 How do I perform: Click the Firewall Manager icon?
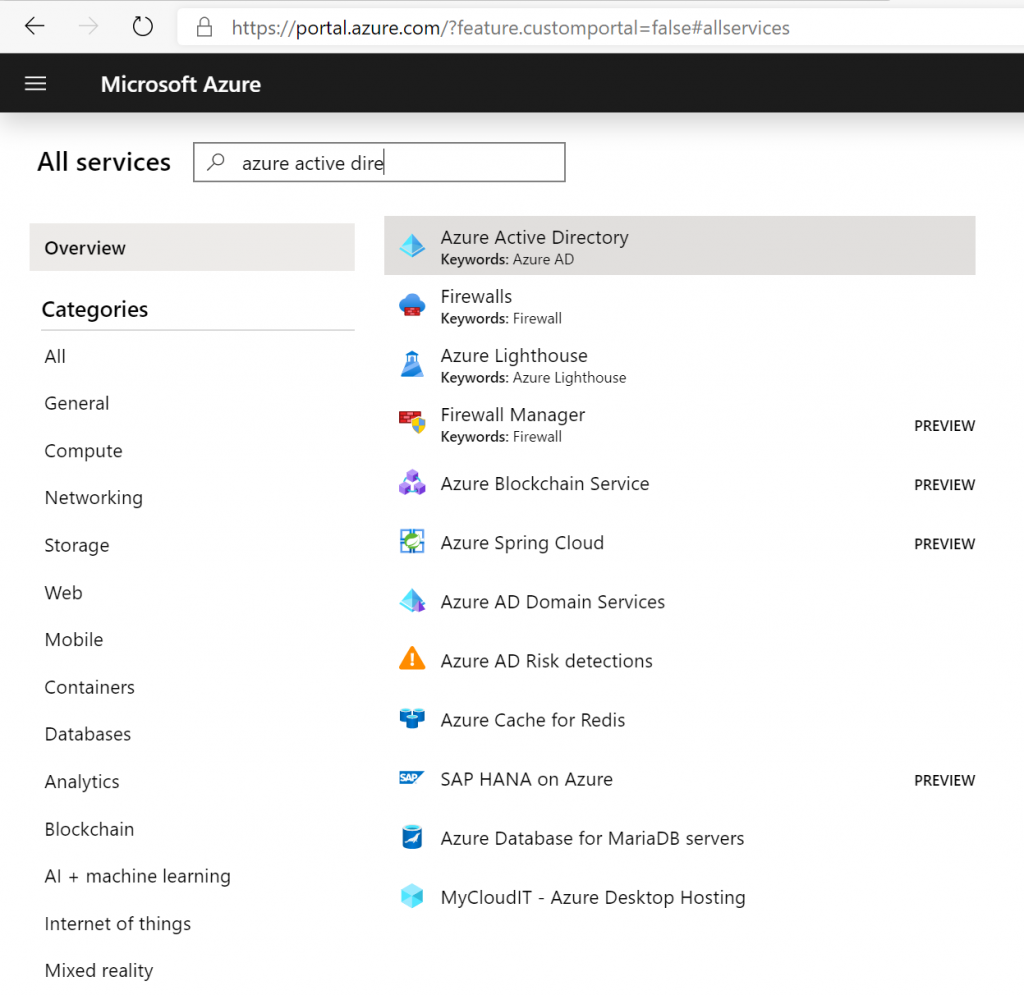click(x=412, y=422)
